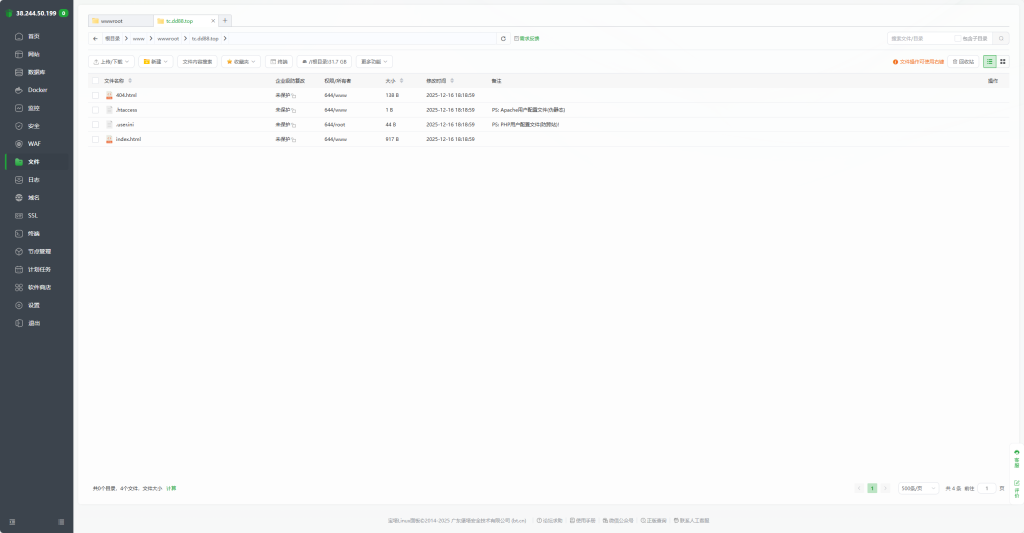Click 计算 calculate size link
The image size is (1024, 533).
point(171,489)
